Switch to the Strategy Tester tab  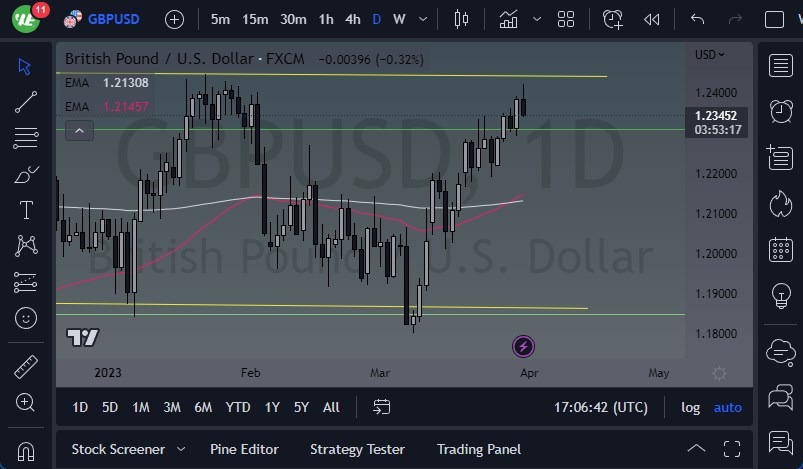coord(357,449)
